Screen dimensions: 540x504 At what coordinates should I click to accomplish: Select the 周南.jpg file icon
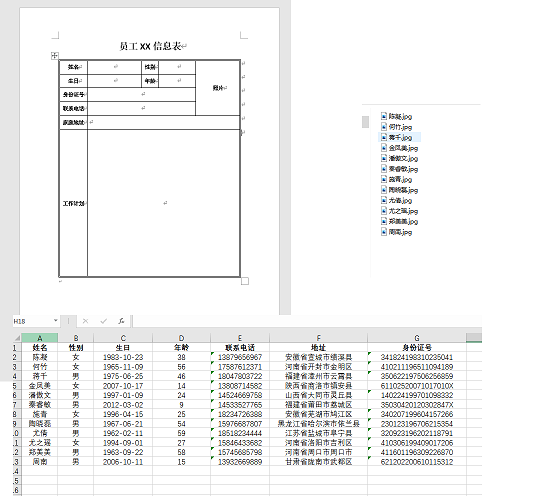(x=384, y=232)
